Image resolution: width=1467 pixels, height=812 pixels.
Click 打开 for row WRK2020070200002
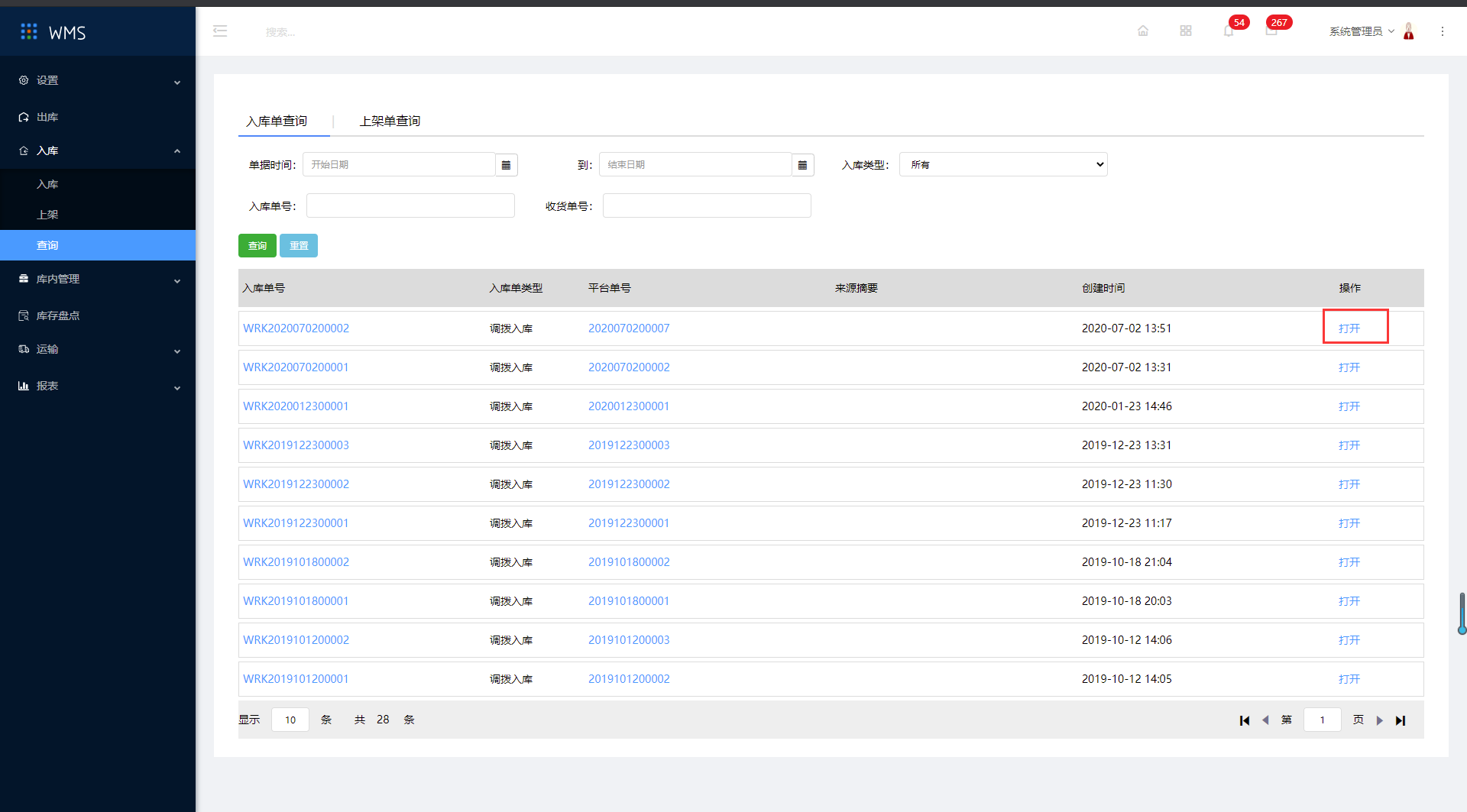pyautogui.click(x=1349, y=328)
